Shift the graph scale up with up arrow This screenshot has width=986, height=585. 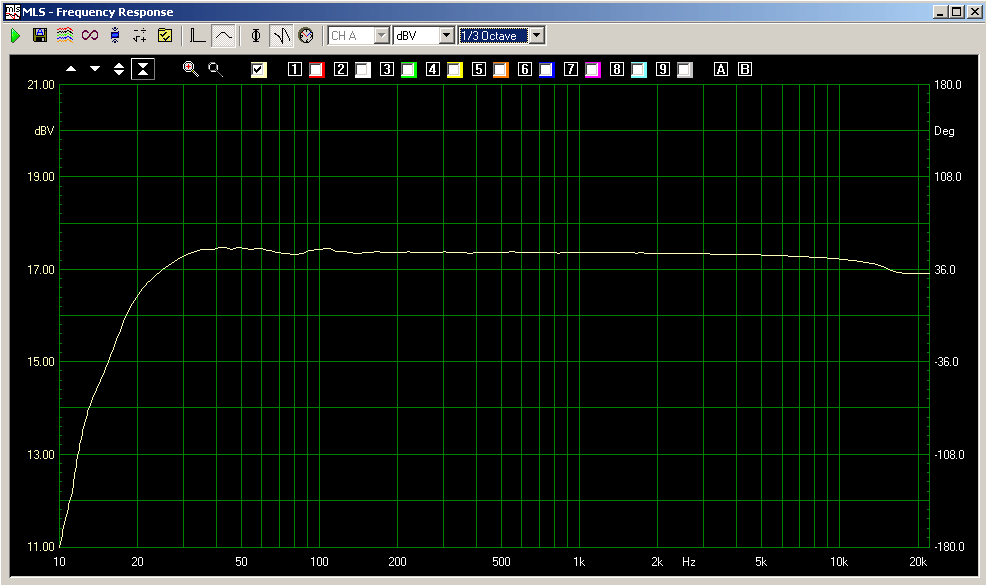(71, 69)
